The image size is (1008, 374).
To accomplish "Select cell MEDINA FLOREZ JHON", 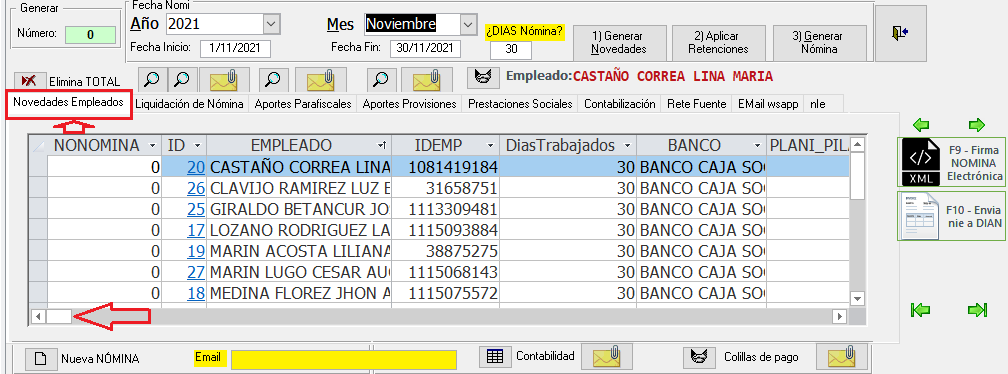I will (299, 293).
